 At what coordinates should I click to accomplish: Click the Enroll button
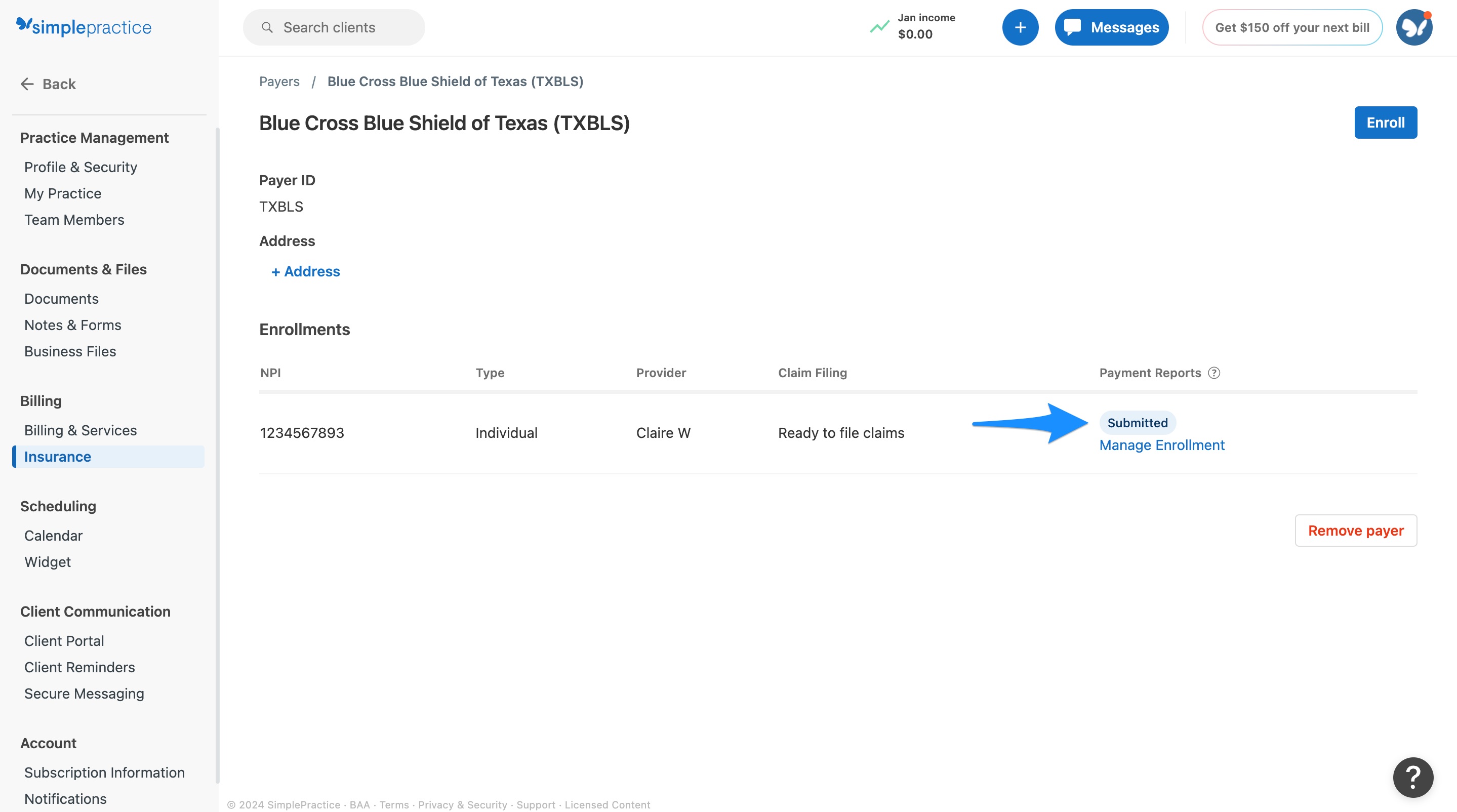click(x=1385, y=122)
